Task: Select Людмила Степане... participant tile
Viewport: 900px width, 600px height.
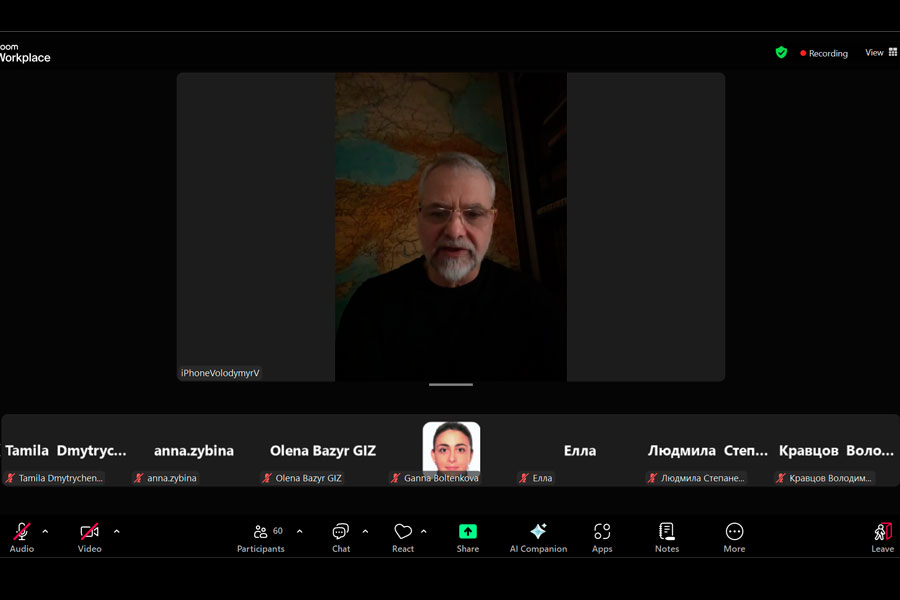Action: coord(708,451)
